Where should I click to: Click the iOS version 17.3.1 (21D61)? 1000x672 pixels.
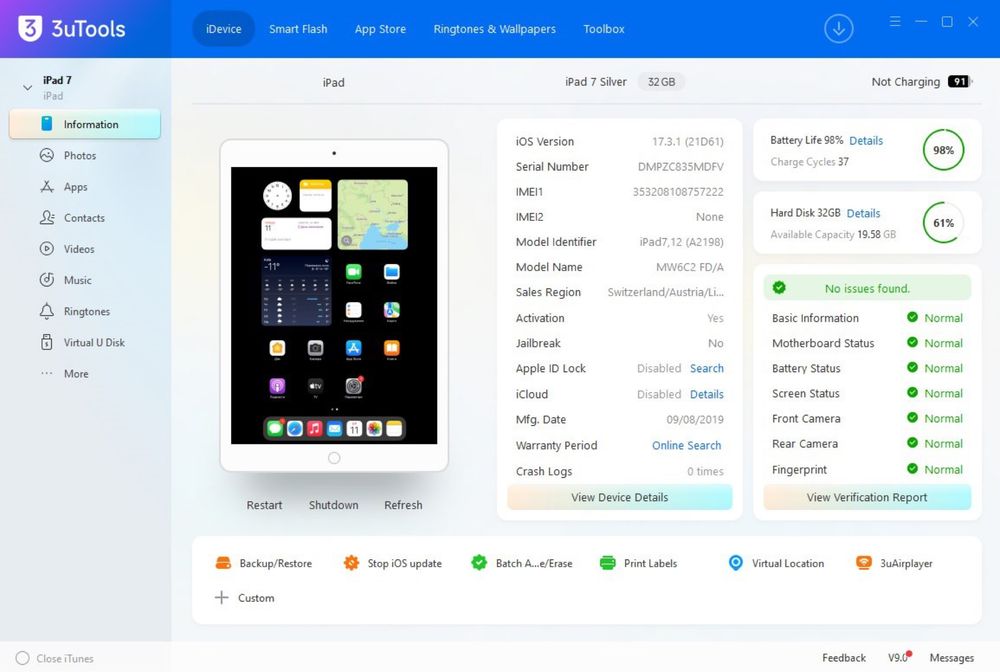tap(688, 142)
